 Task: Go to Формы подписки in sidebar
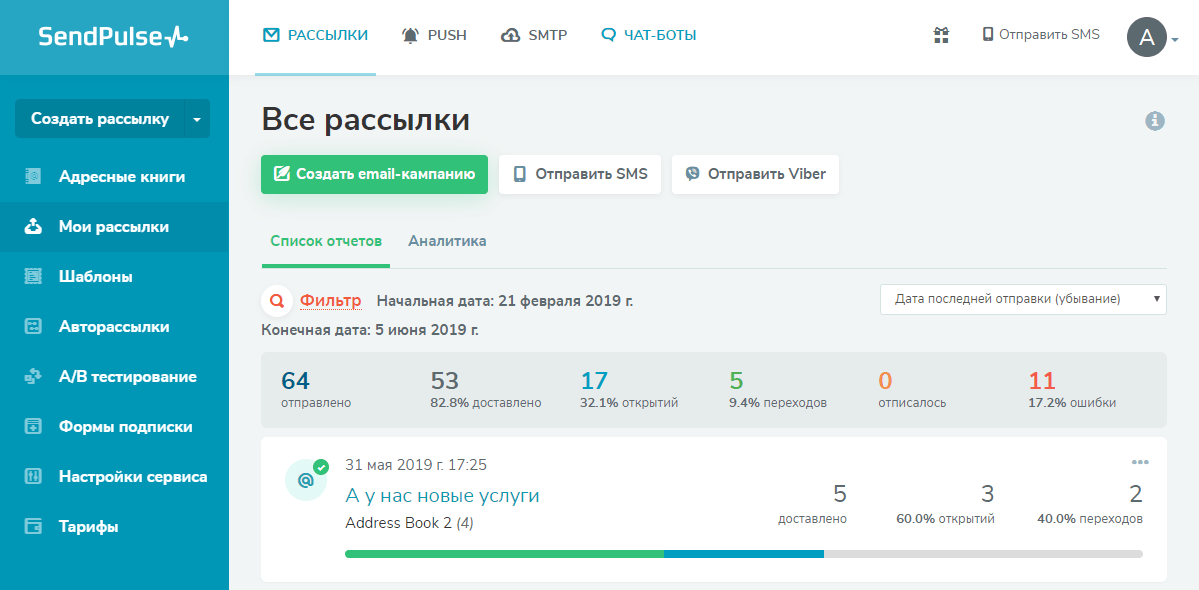click(x=114, y=426)
